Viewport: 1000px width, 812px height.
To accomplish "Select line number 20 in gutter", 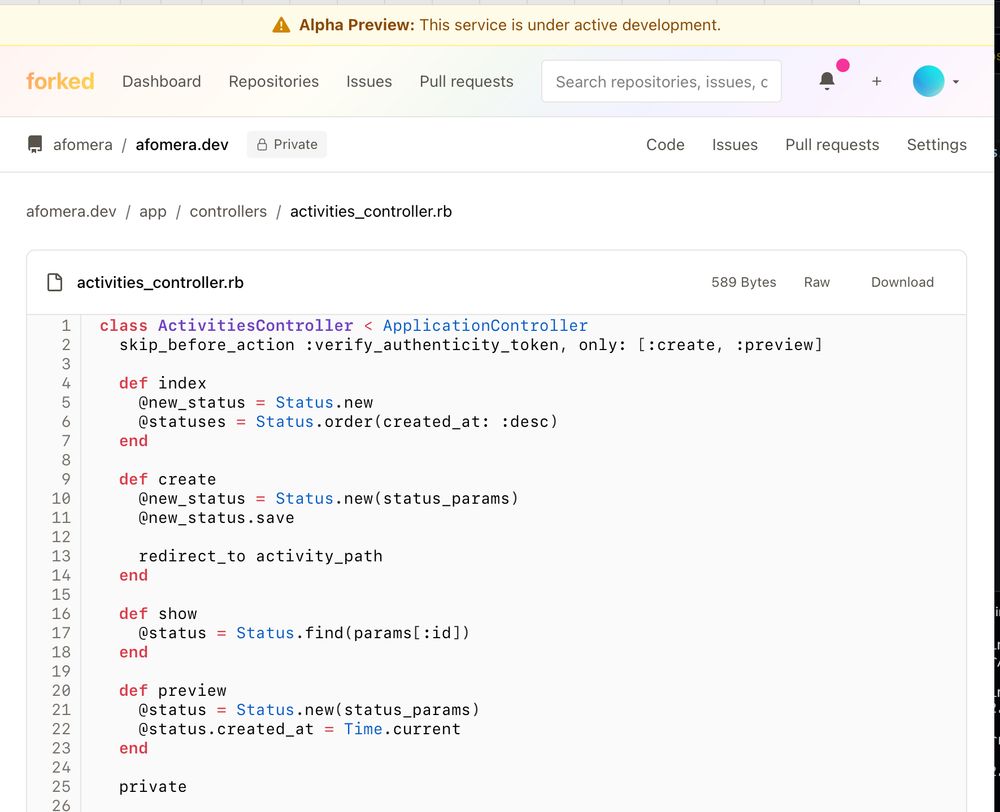I will click(x=61, y=690).
